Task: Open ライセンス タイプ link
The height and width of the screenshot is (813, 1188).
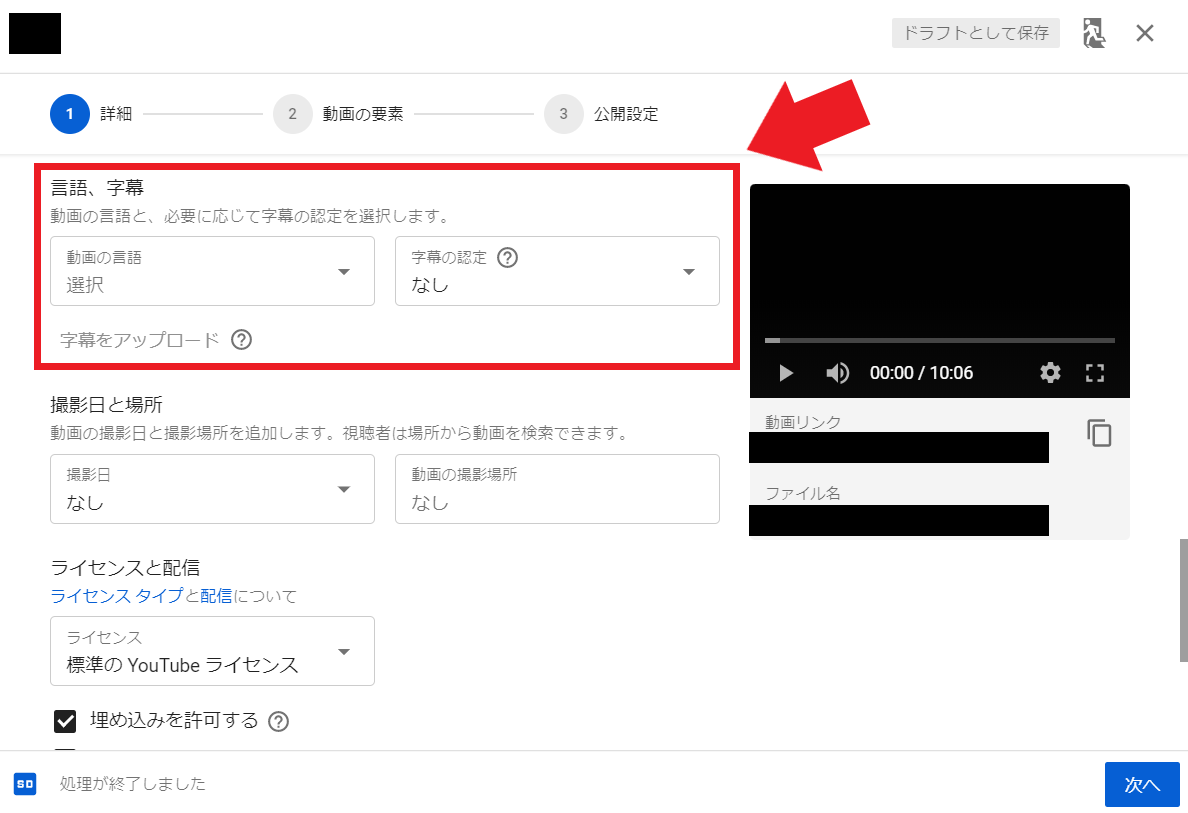Action: pos(117,596)
